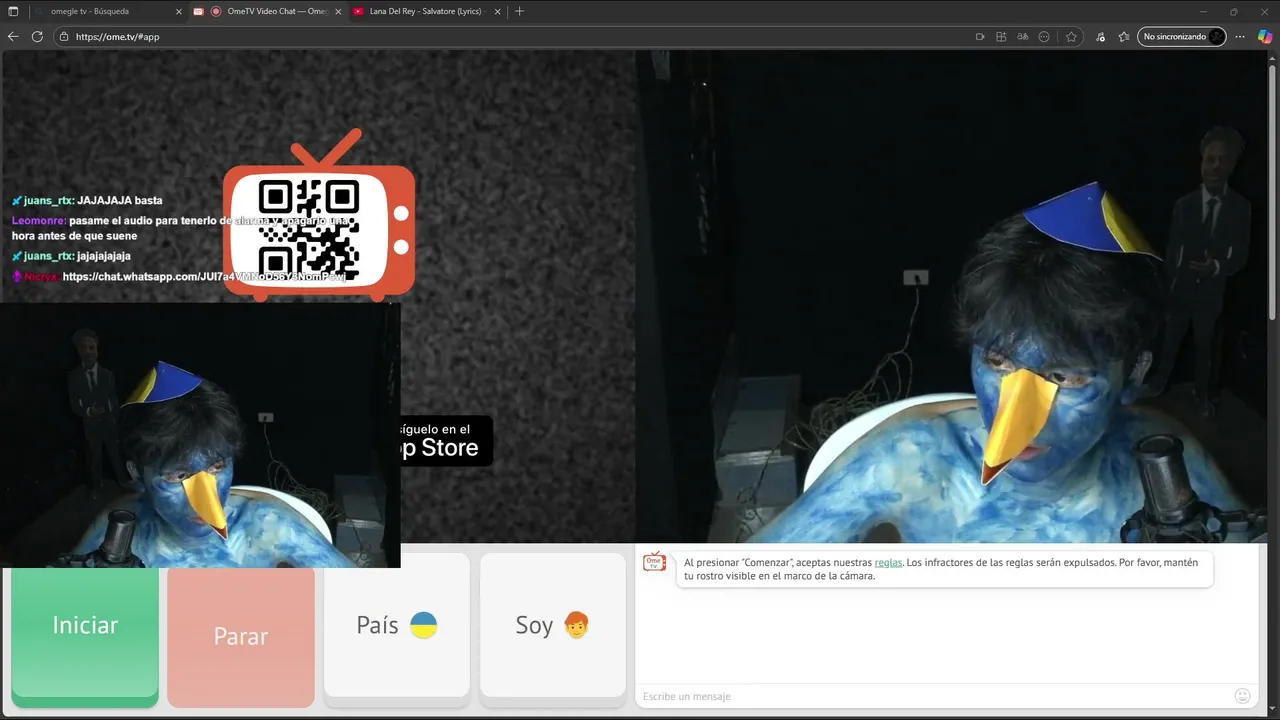Open the circled three-dots icon in the address bar

[x=1044, y=36]
